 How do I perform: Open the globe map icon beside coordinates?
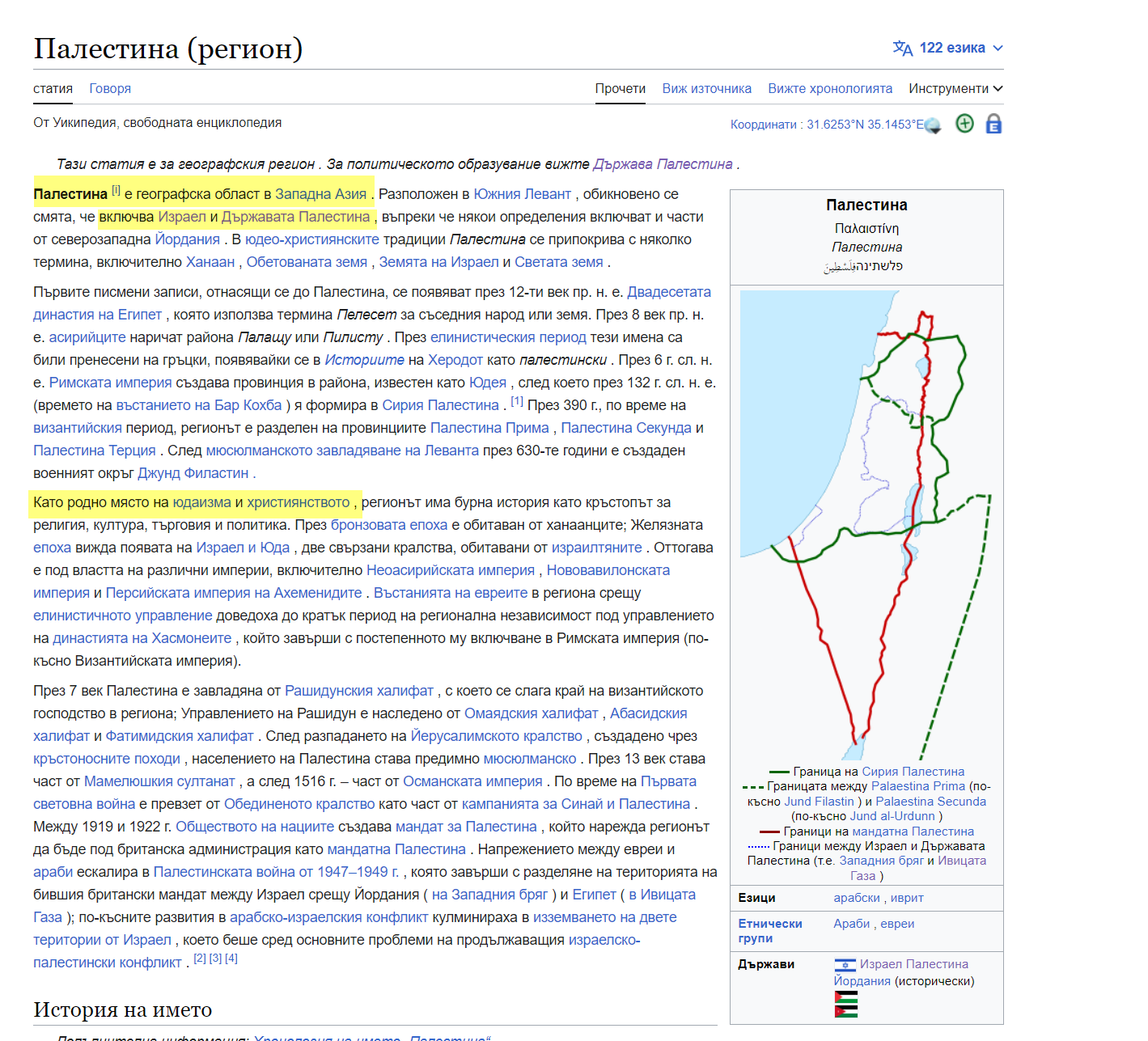pyautogui.click(x=933, y=125)
